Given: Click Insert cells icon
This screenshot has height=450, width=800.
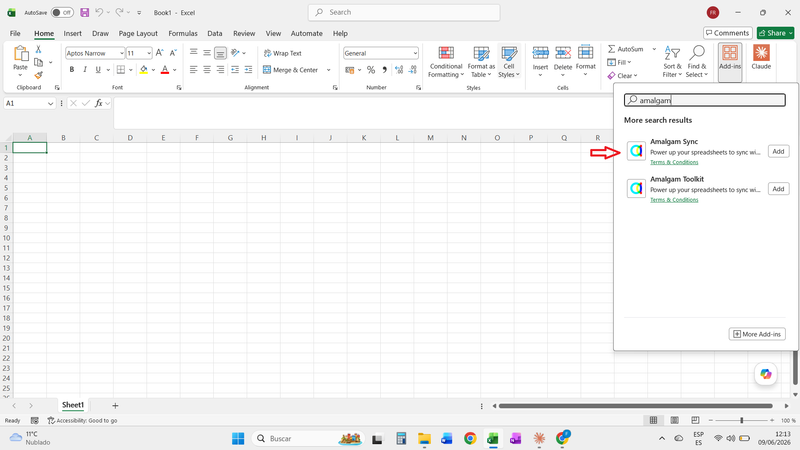Looking at the screenshot, I should point(540,53).
